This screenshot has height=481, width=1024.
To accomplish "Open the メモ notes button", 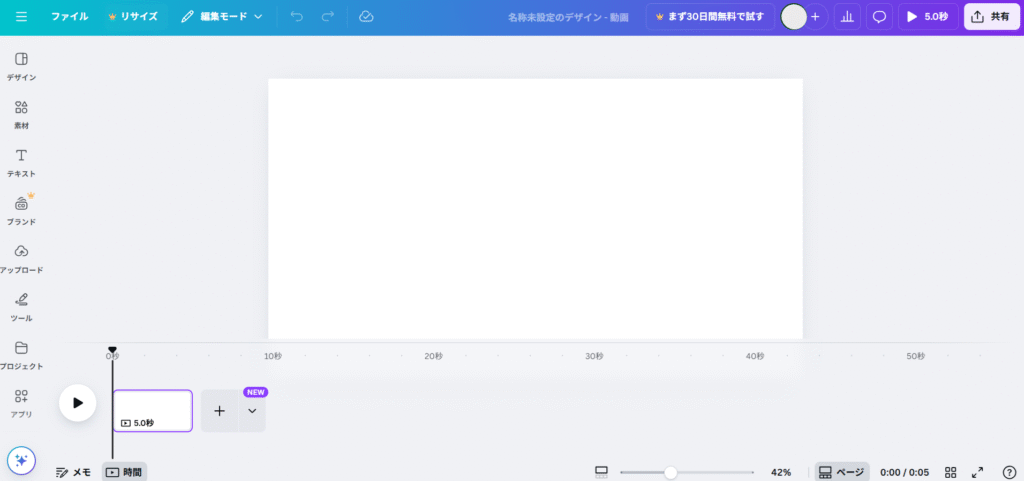I will (73, 472).
